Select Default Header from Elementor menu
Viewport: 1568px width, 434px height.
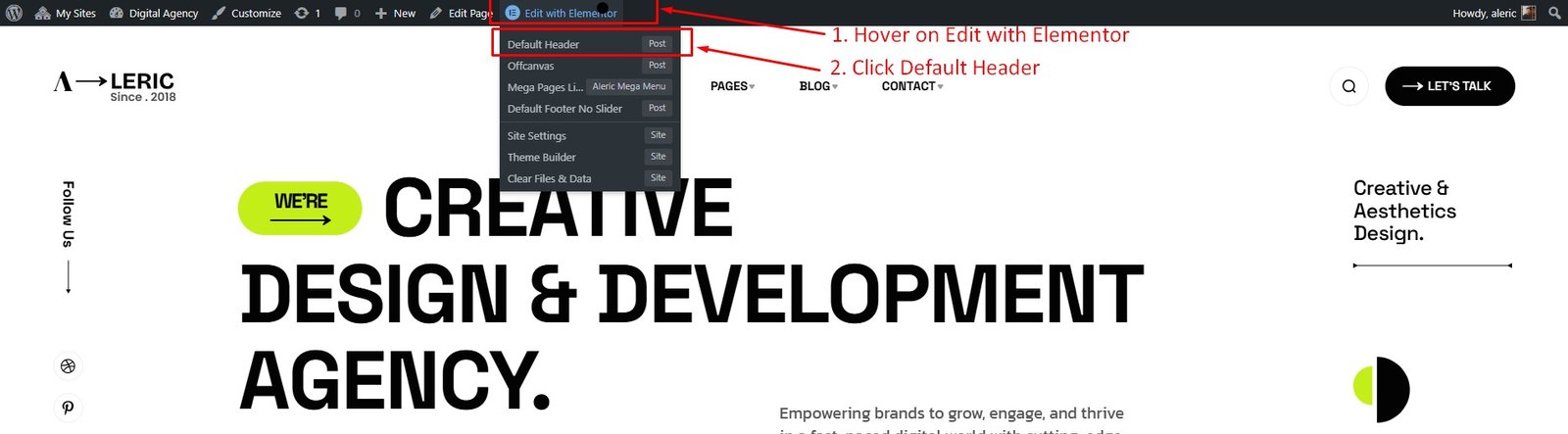[x=544, y=44]
